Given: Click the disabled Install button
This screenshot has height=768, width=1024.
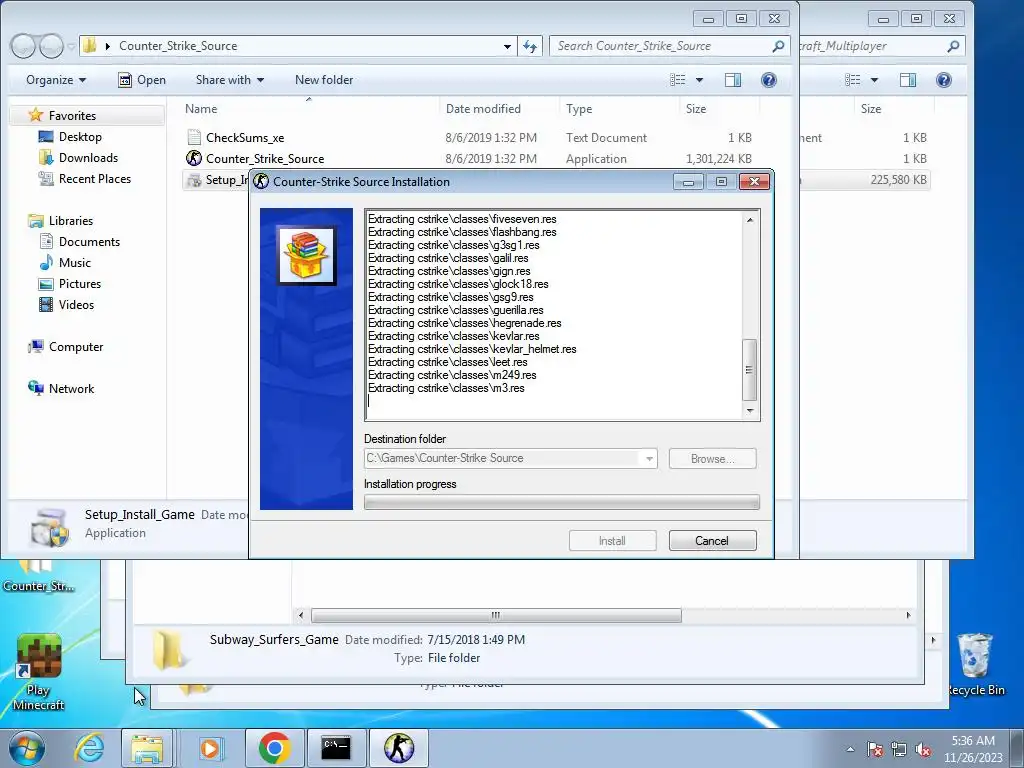Looking at the screenshot, I should [x=612, y=541].
